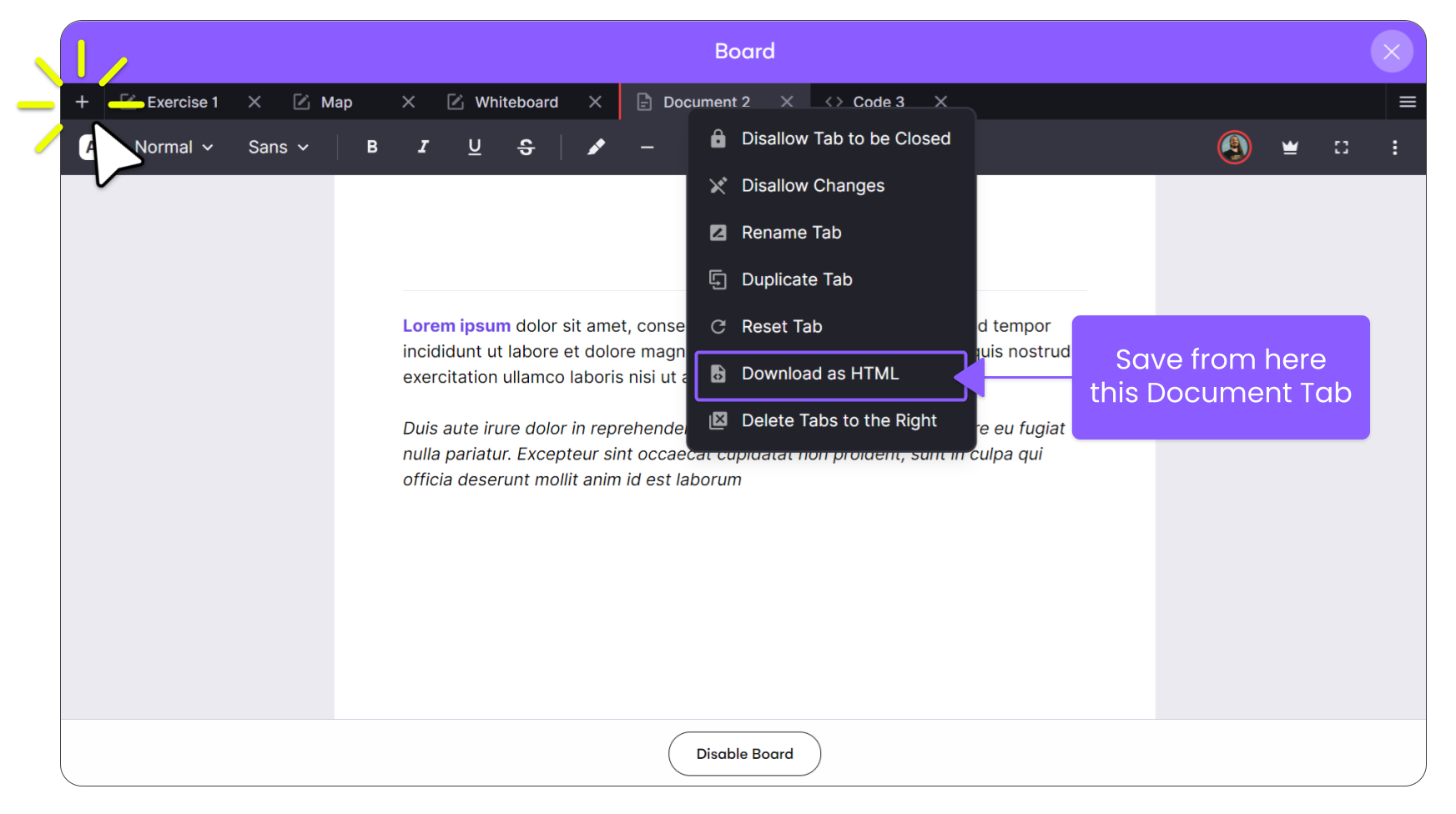Screen dimensions: 1456x814
Task: Open the tab list hamburger menu
Action: pos(1408,102)
